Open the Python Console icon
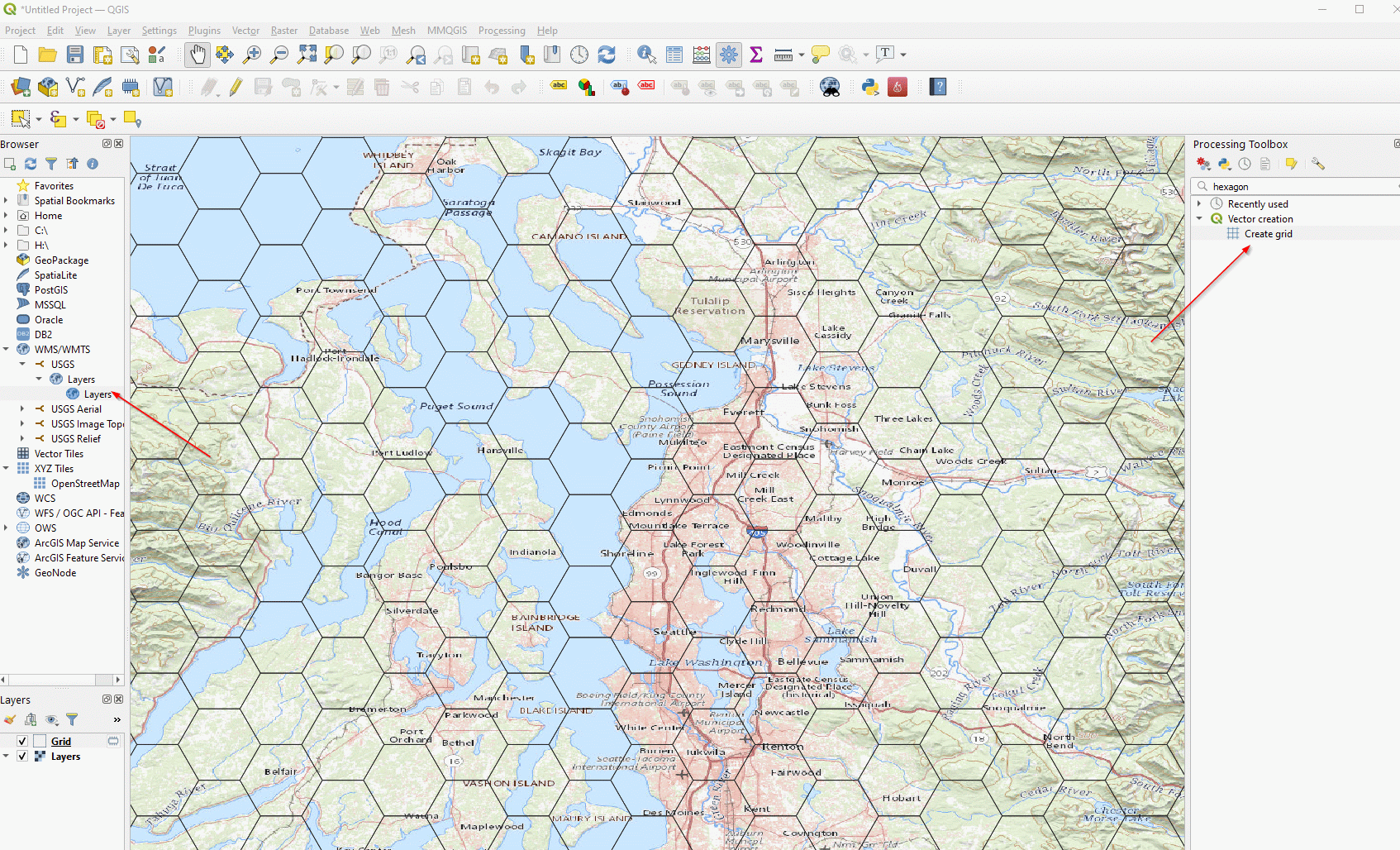The image size is (1400, 850). coord(870,87)
